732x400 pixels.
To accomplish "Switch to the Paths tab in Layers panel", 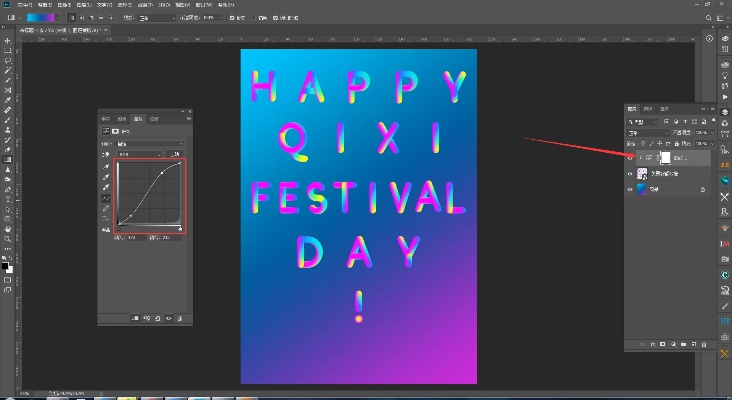I will tap(664, 109).
